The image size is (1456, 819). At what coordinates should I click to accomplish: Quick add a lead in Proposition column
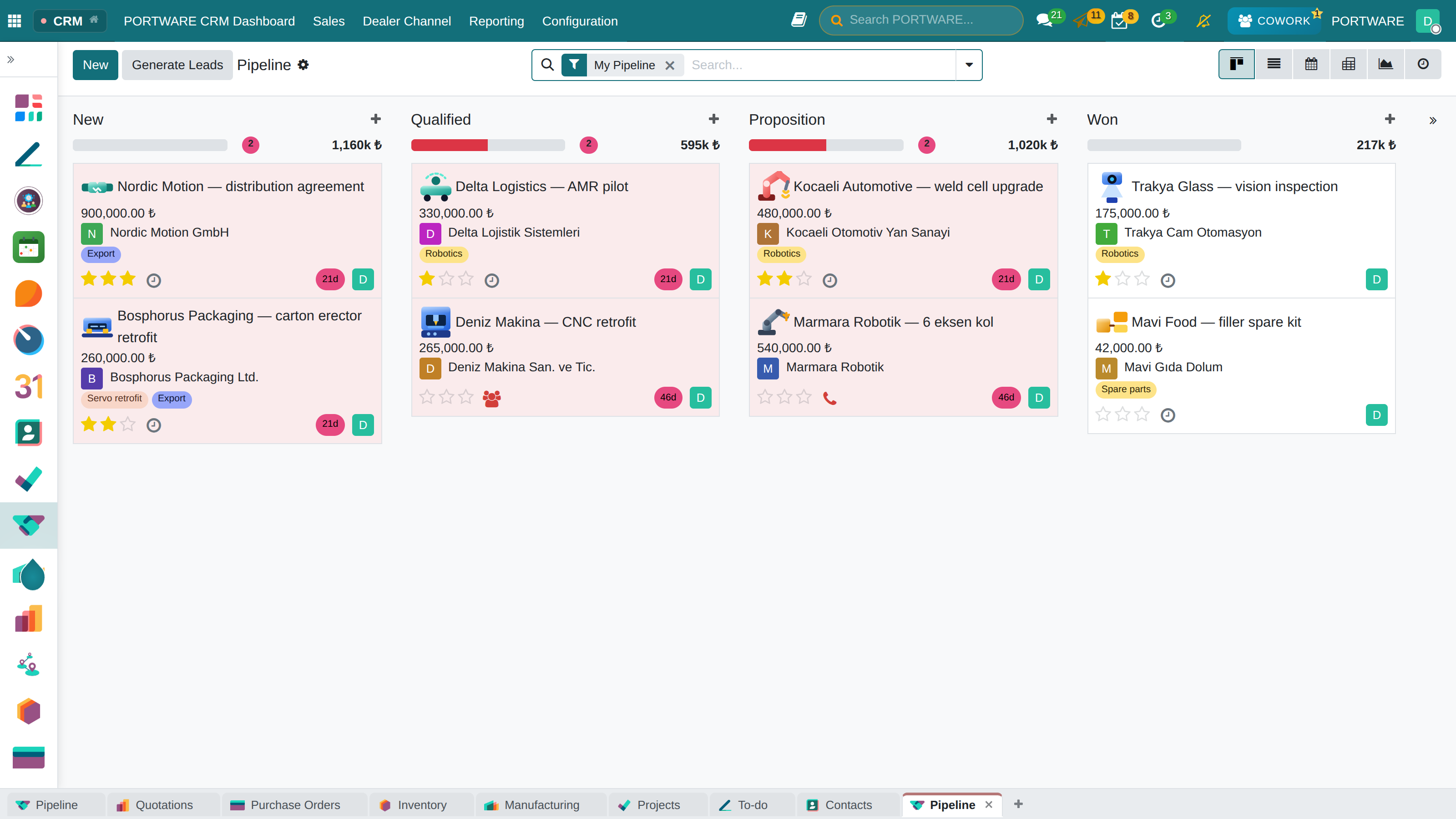(1052, 119)
